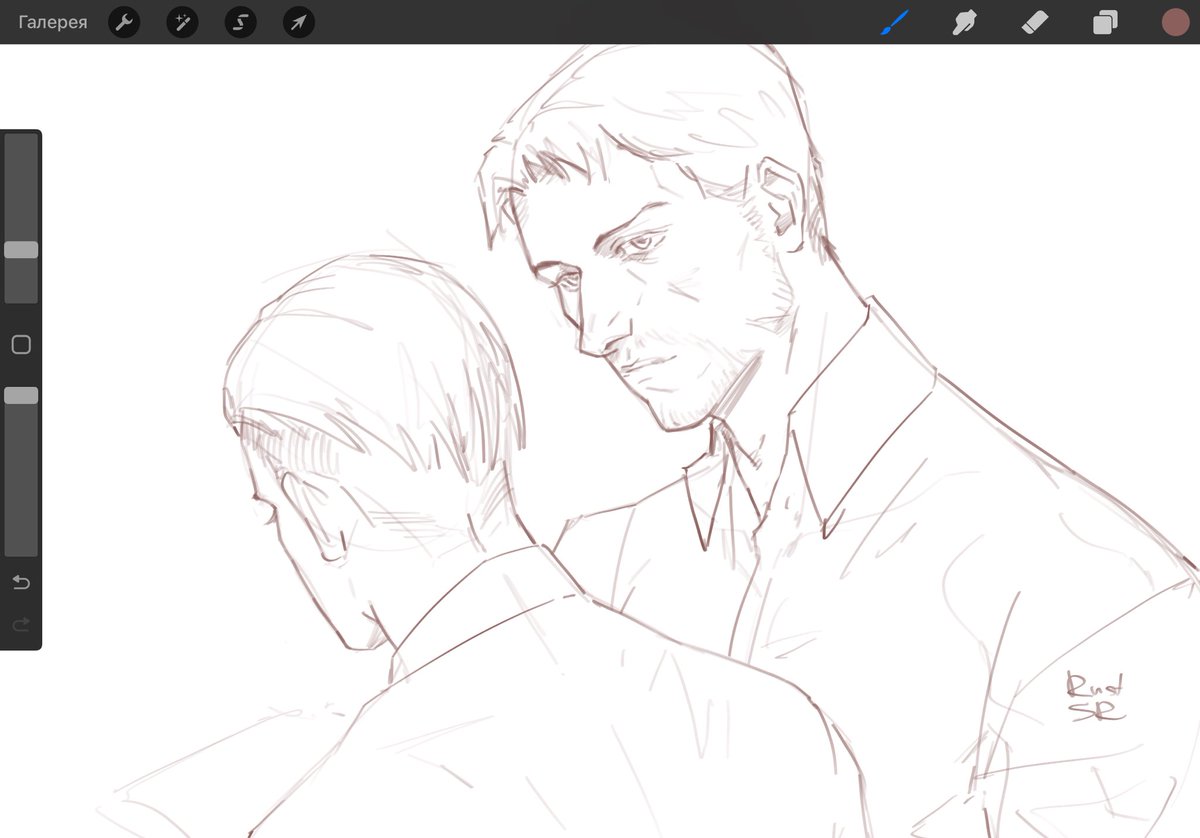Click the brush size slider handle
Image resolution: width=1200 pixels, height=838 pixels.
click(x=21, y=250)
